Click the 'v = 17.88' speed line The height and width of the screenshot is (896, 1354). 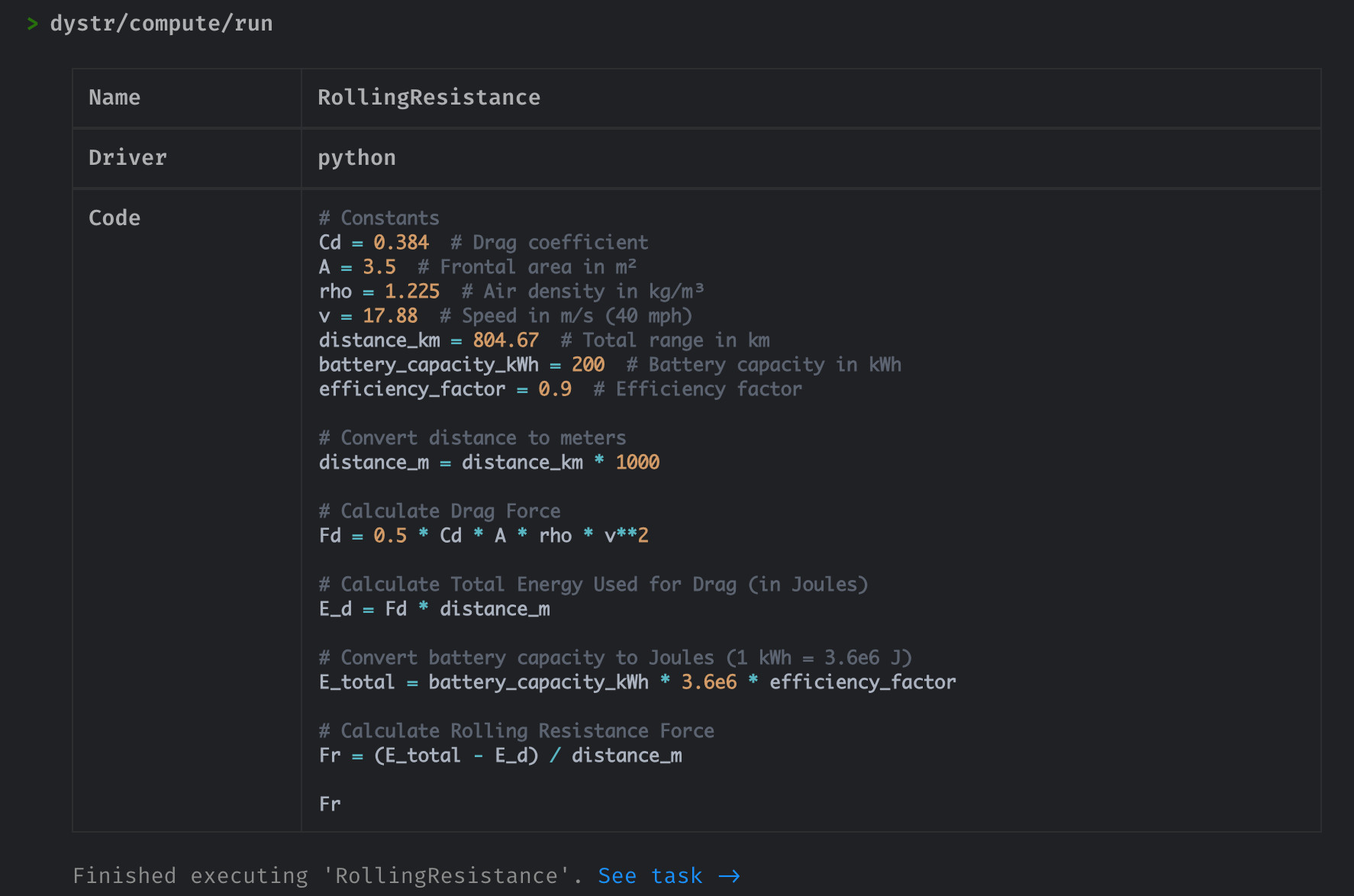(x=505, y=316)
